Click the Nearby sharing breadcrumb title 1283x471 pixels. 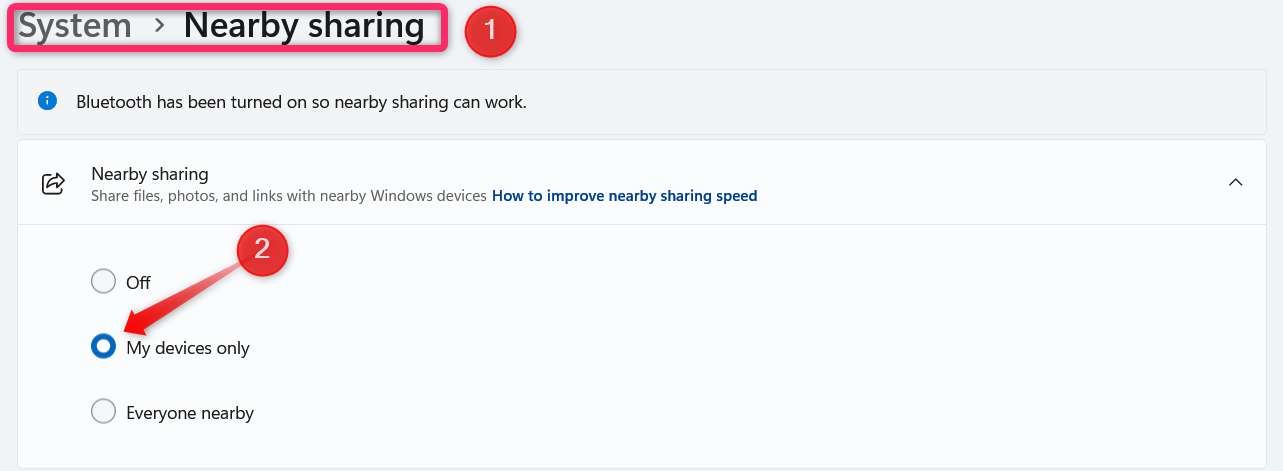click(304, 27)
